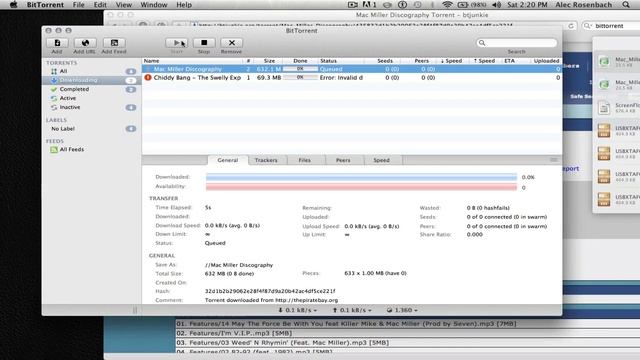Click the Spotlight search icon in menu bar
The width and height of the screenshot is (640, 360).
626,5
